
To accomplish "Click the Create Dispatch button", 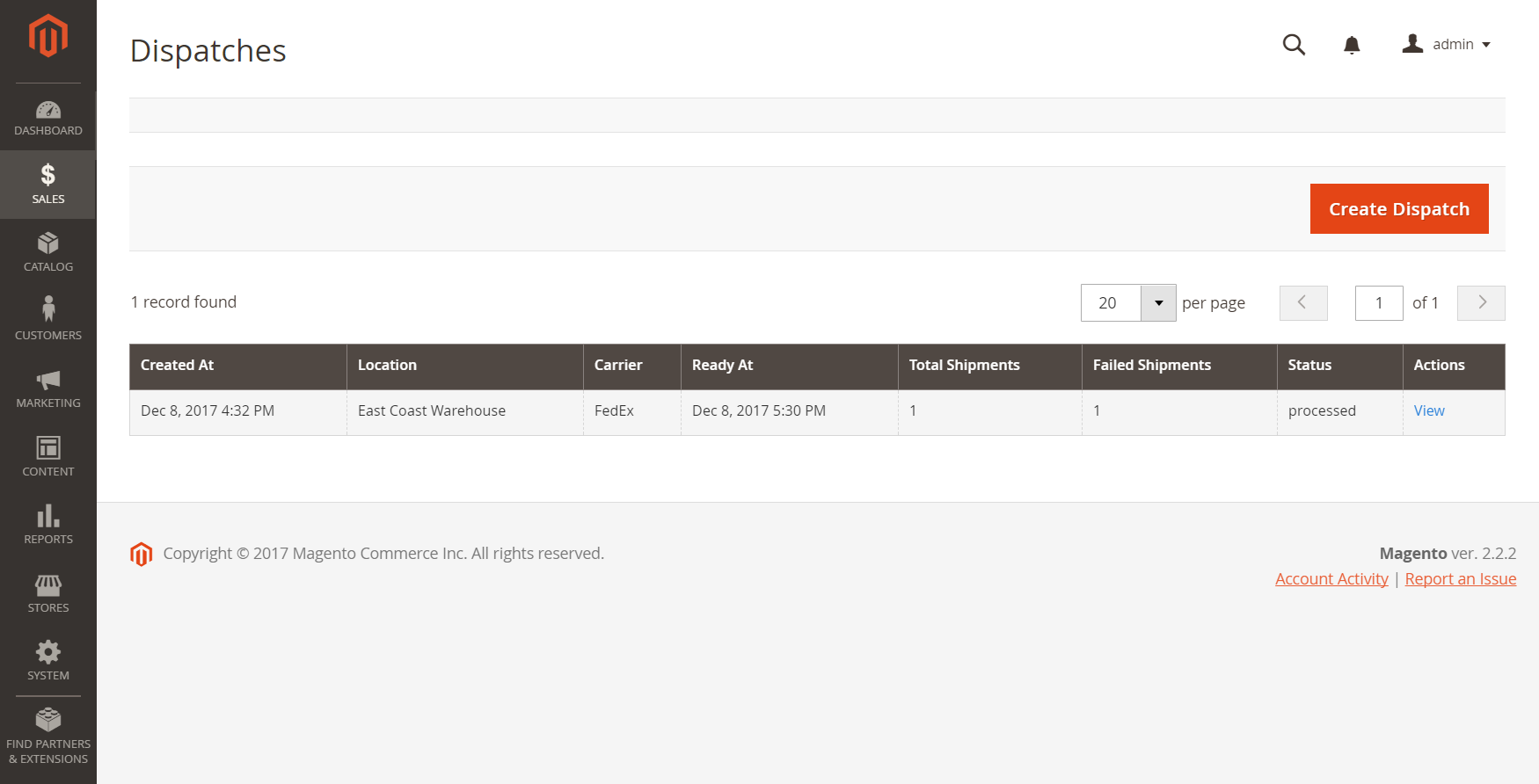I will tap(1398, 209).
